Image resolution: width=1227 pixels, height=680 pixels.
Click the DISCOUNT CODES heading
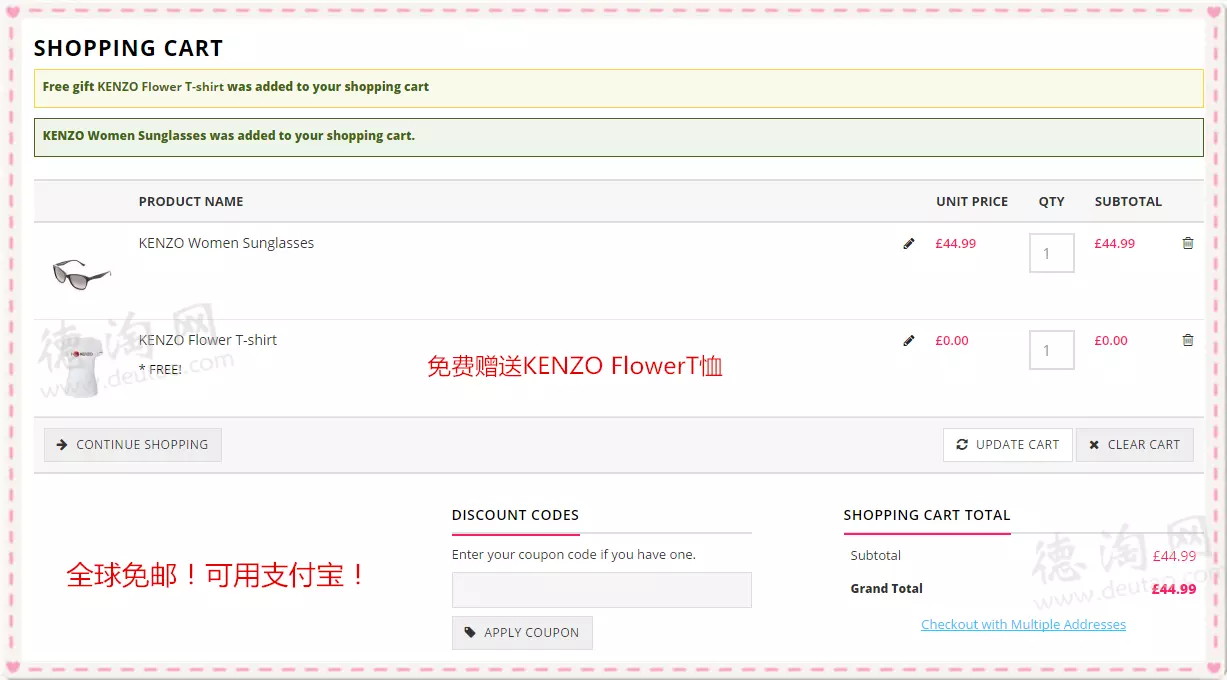(515, 515)
